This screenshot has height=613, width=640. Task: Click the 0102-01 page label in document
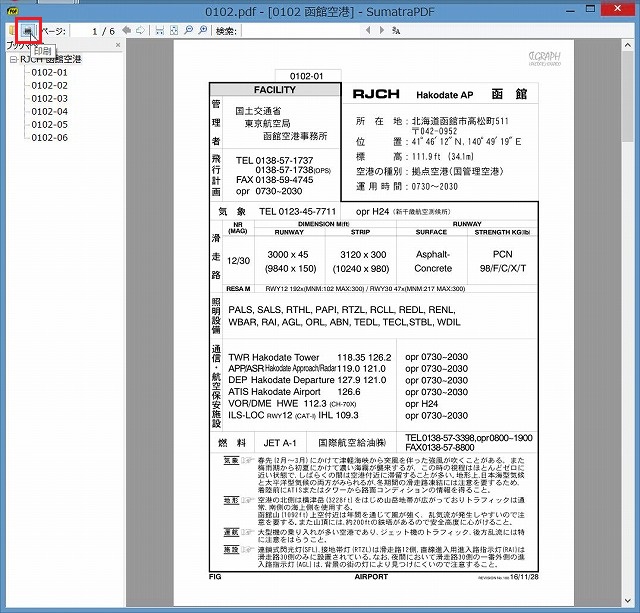[x=307, y=76]
